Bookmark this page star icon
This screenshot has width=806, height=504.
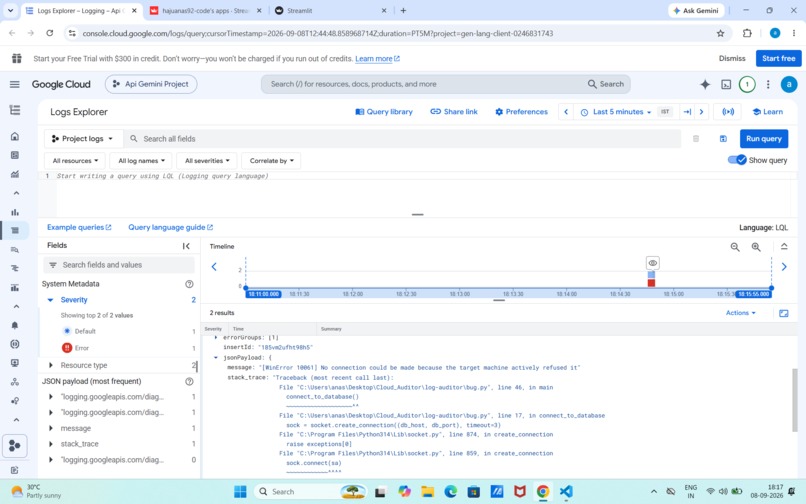point(720,33)
